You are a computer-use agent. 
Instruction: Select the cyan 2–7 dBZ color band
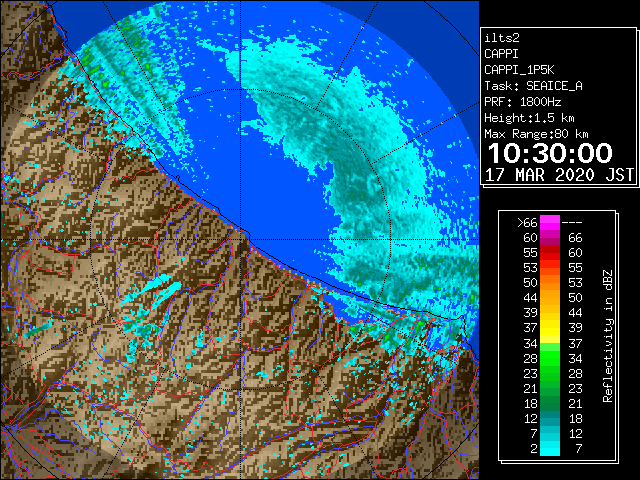(550, 449)
